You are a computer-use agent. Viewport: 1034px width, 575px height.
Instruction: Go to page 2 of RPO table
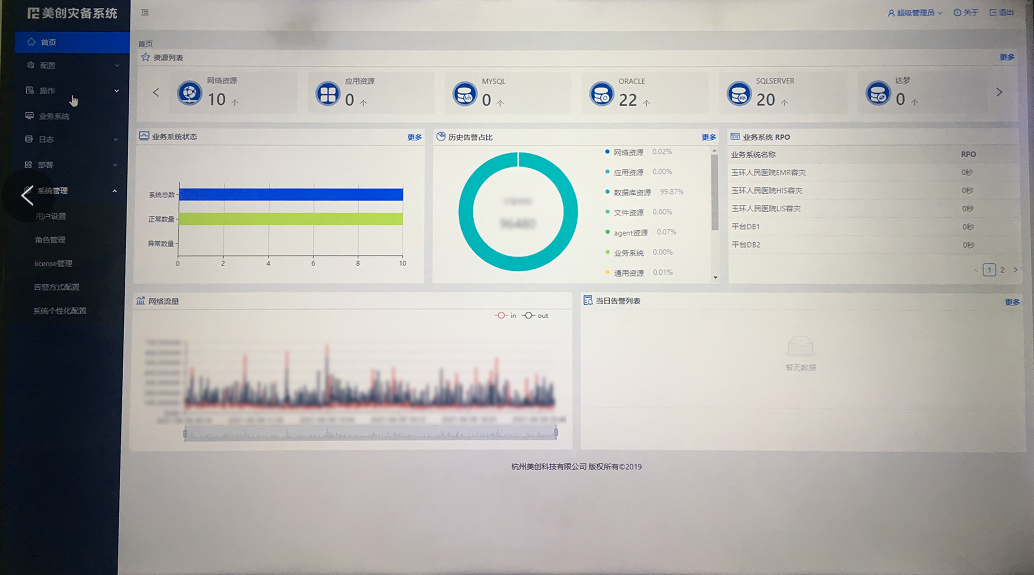(1003, 270)
